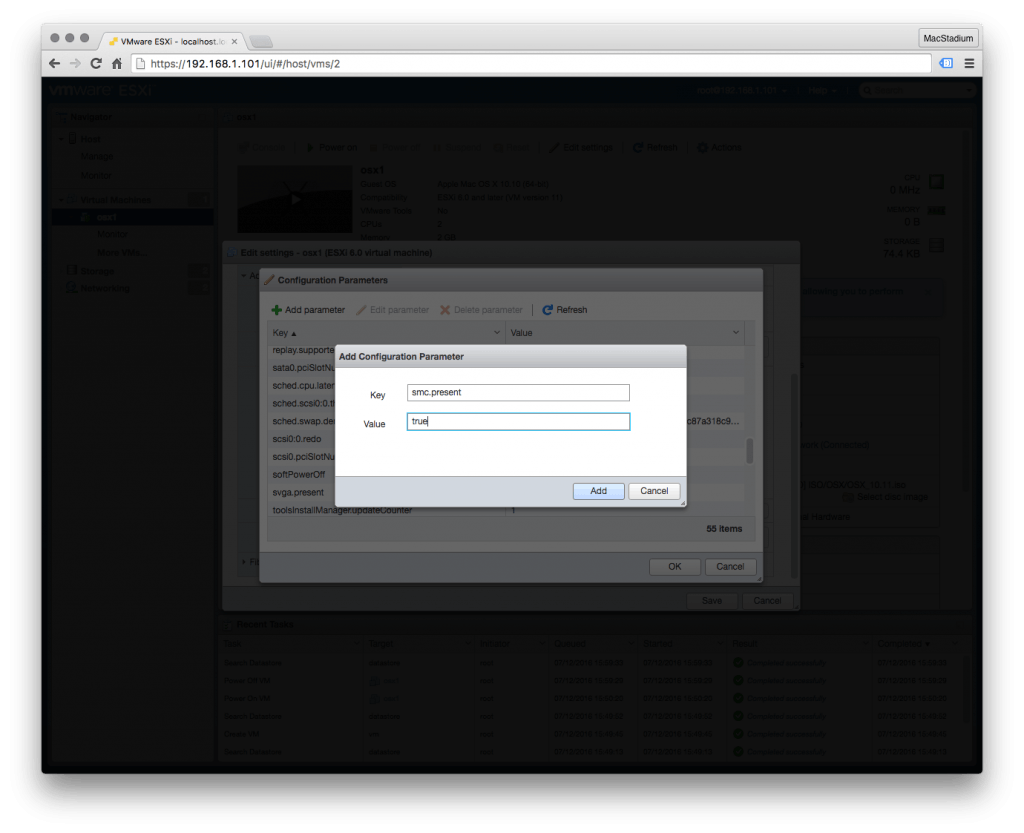This screenshot has height=833, width=1024.
Task: Use the parameter list scrollbar thumb
Action: 750,450
